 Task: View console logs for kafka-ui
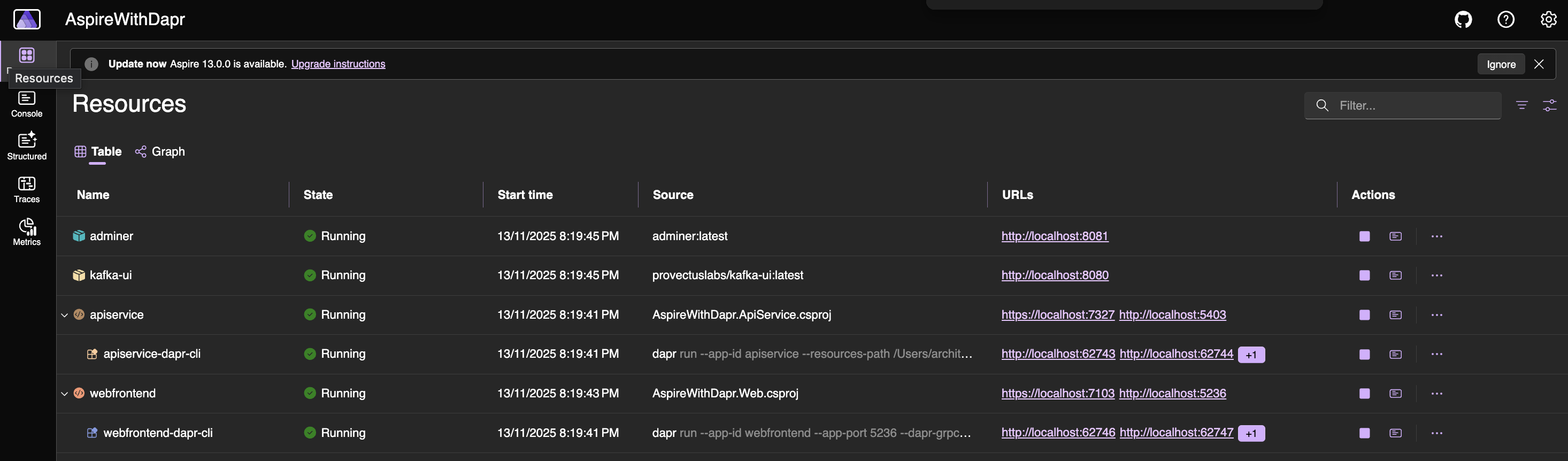coord(1395,275)
